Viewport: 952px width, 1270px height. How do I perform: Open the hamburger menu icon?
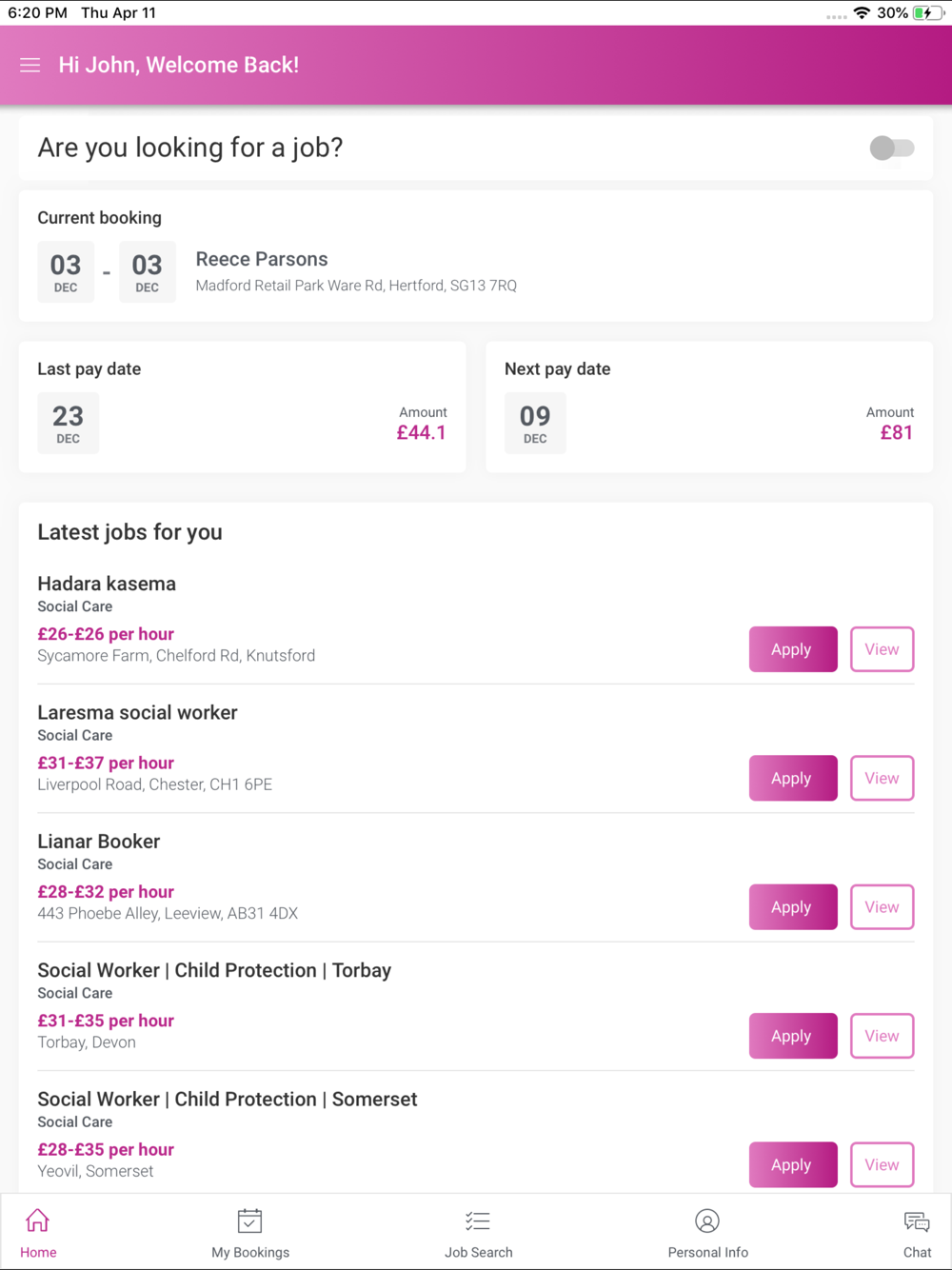pyautogui.click(x=30, y=65)
